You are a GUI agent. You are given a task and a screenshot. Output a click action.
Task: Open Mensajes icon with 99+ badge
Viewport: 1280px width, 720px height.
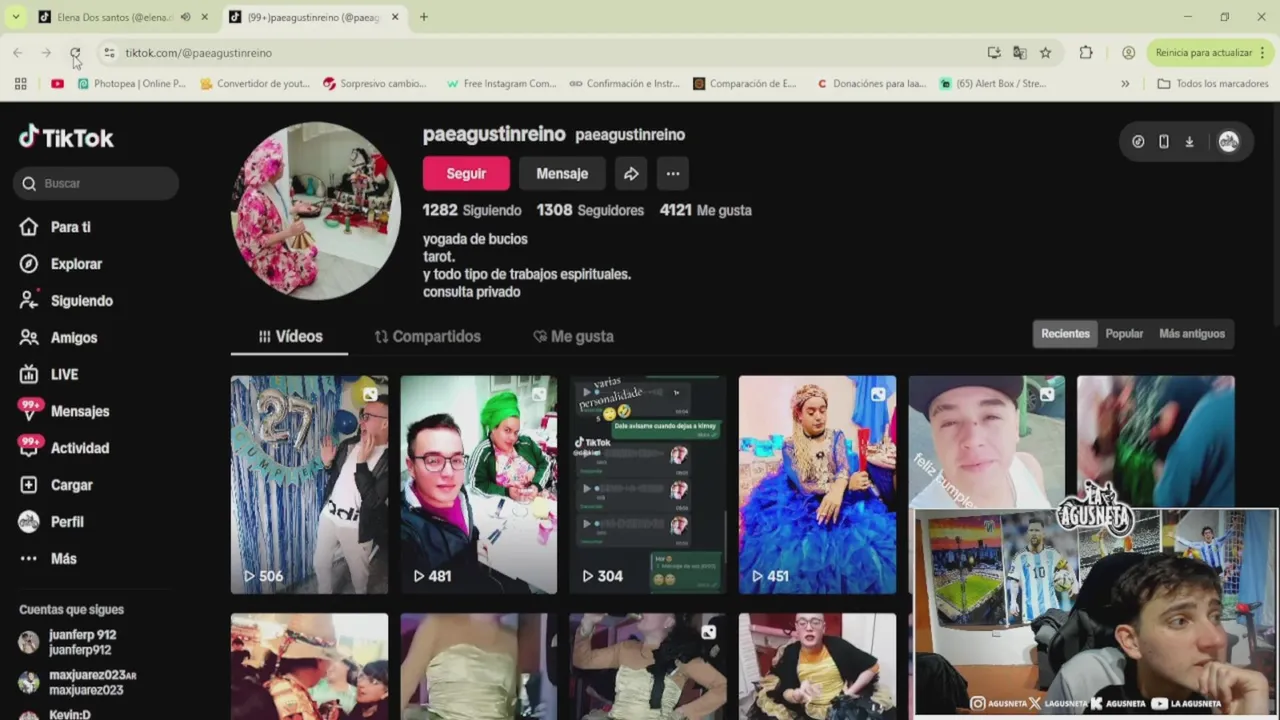click(x=30, y=410)
